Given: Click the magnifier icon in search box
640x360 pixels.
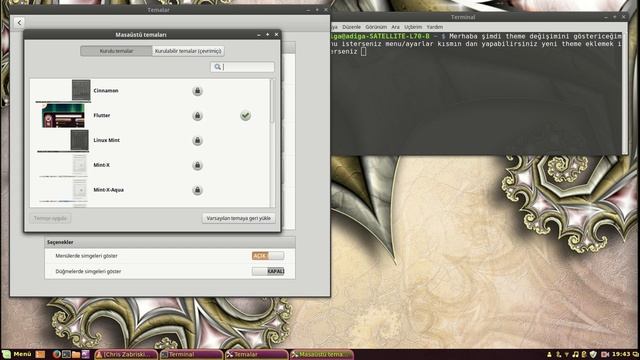Looking at the screenshot, I should (218, 67).
